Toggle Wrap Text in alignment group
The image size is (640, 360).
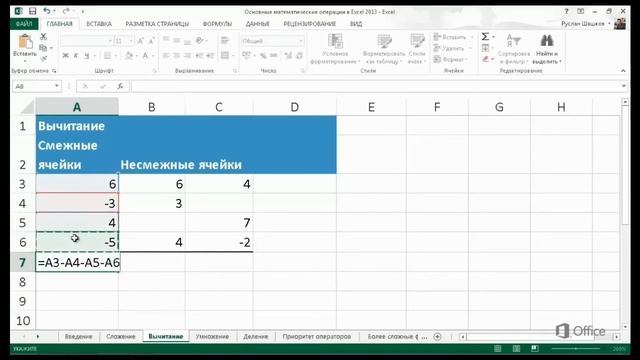225,40
